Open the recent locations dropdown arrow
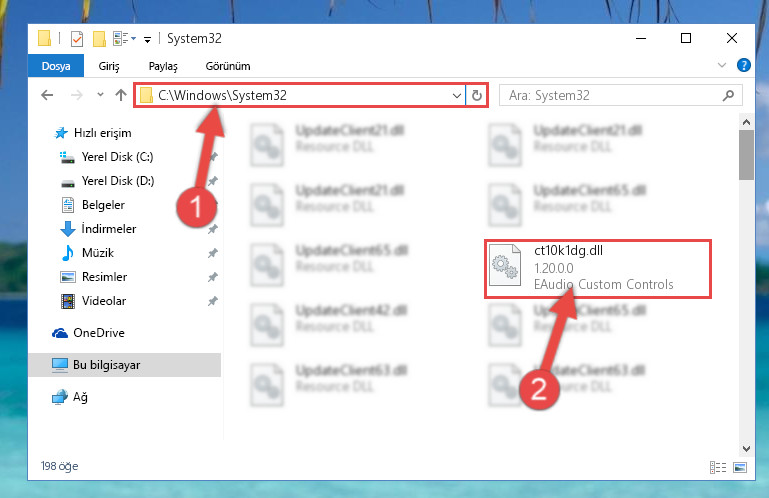 pyautogui.click(x=100, y=95)
